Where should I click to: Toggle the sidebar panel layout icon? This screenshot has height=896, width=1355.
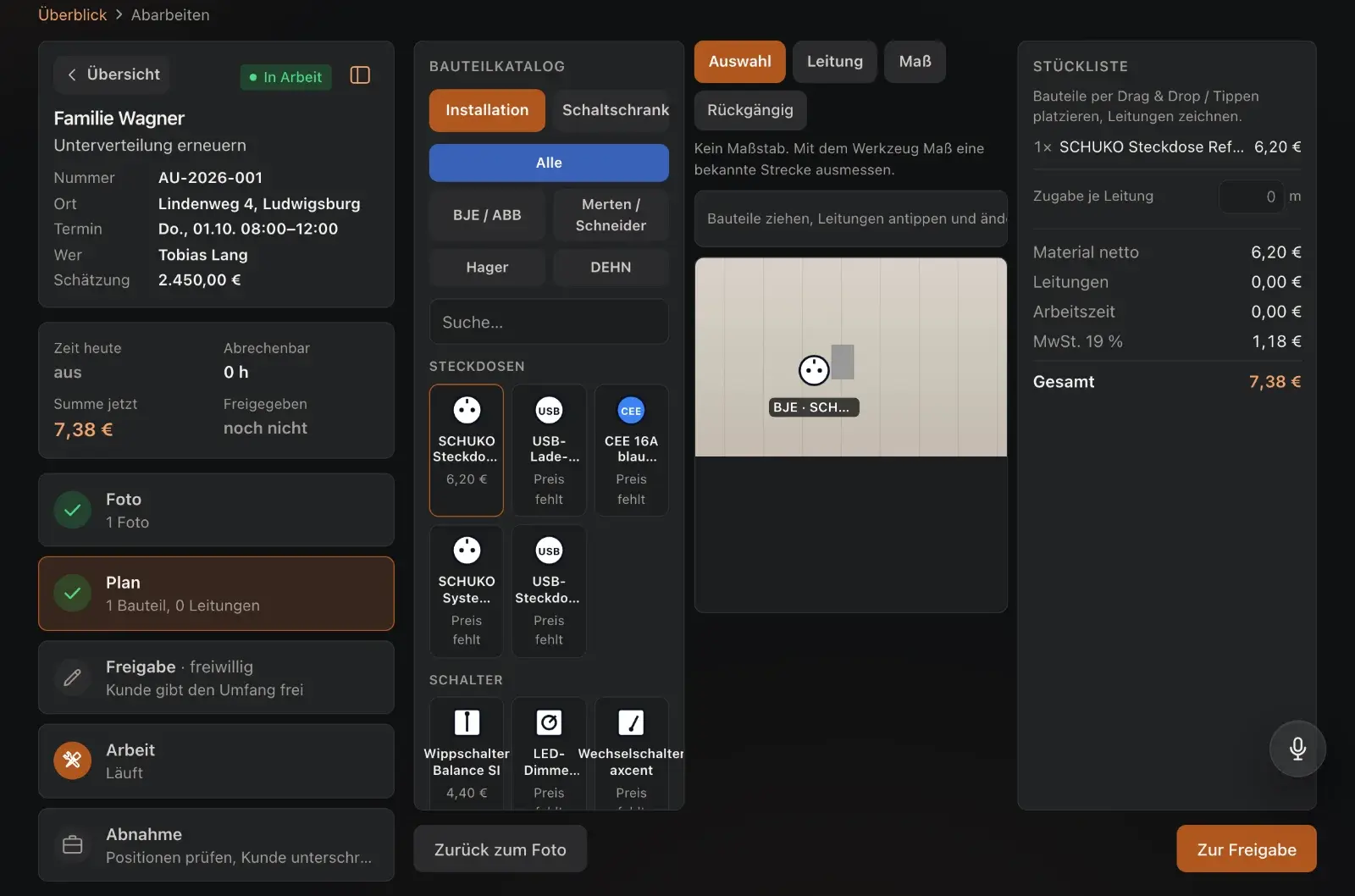point(360,75)
